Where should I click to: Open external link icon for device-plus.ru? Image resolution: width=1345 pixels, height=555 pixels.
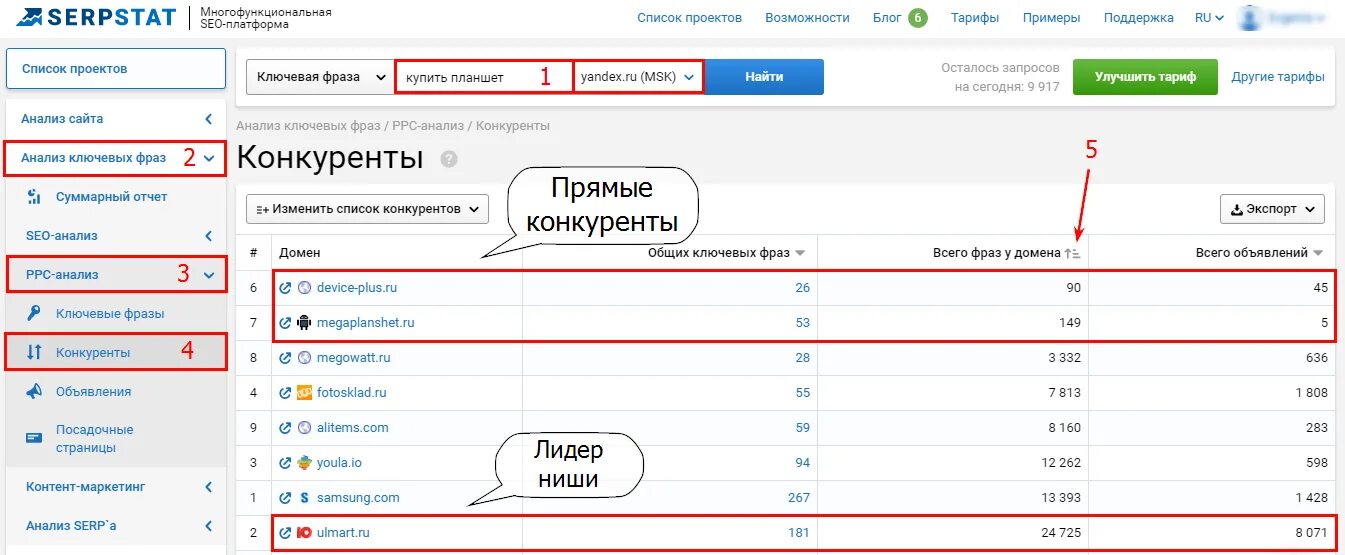(x=285, y=288)
